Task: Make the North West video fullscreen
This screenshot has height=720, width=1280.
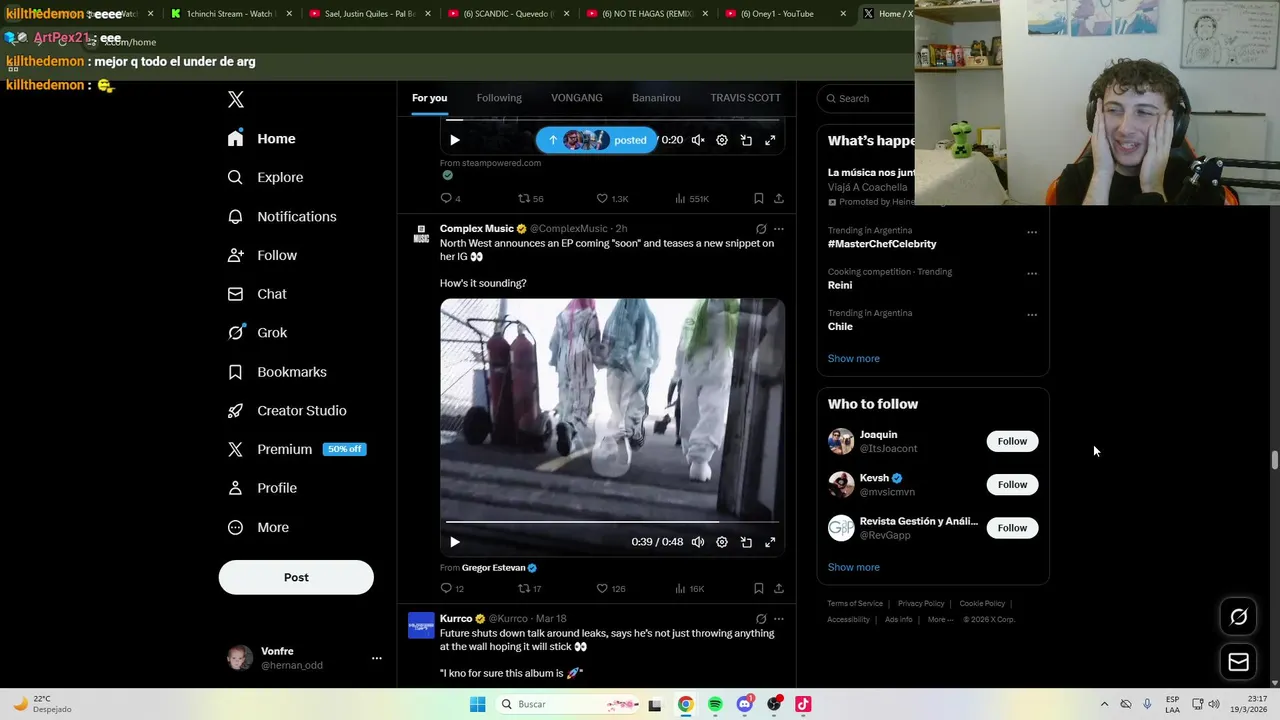Action: pos(770,542)
